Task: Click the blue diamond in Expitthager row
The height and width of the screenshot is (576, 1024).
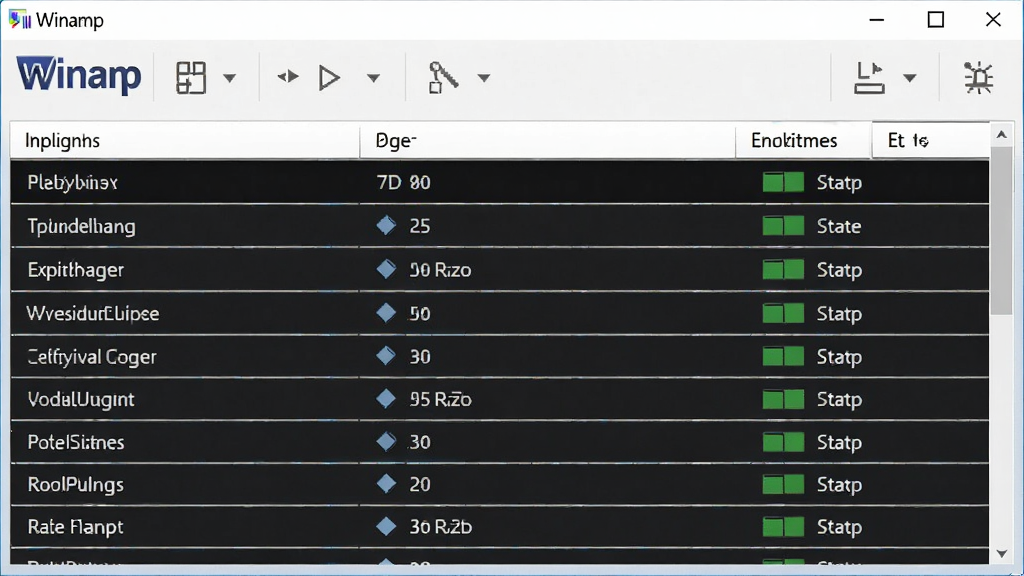Action: click(x=386, y=269)
